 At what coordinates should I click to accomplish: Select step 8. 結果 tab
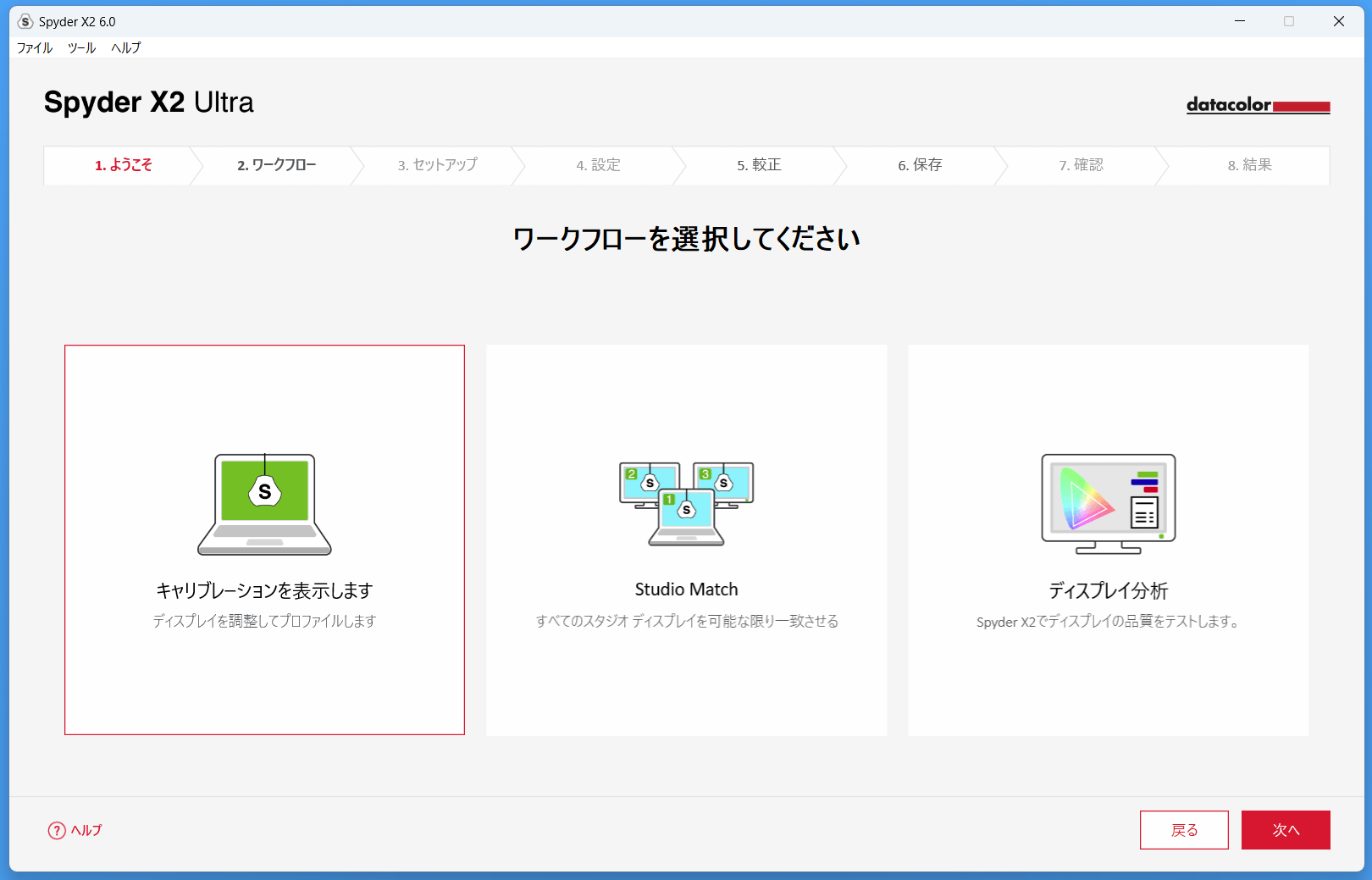click(x=1249, y=165)
